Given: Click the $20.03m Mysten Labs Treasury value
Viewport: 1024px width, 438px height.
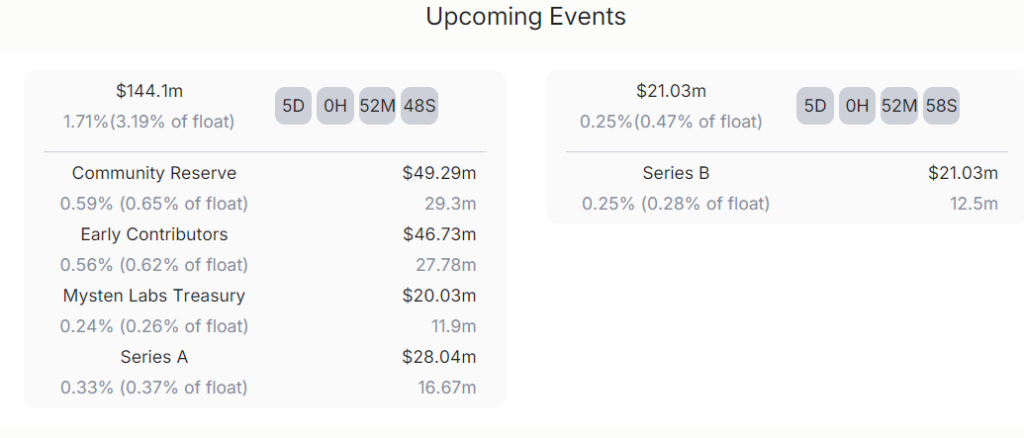Looking at the screenshot, I should 439,295.
